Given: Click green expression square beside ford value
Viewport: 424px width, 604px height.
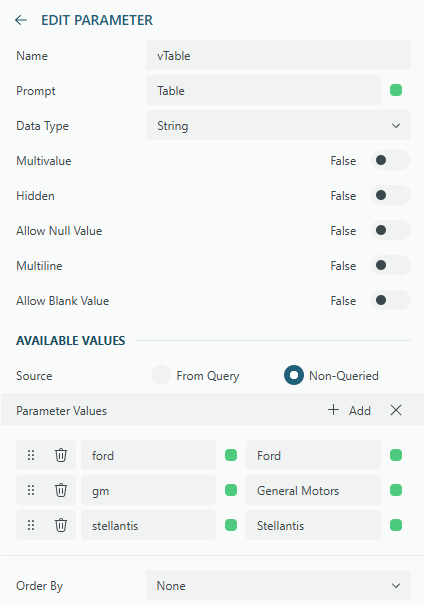Looking at the screenshot, I should coord(231,455).
